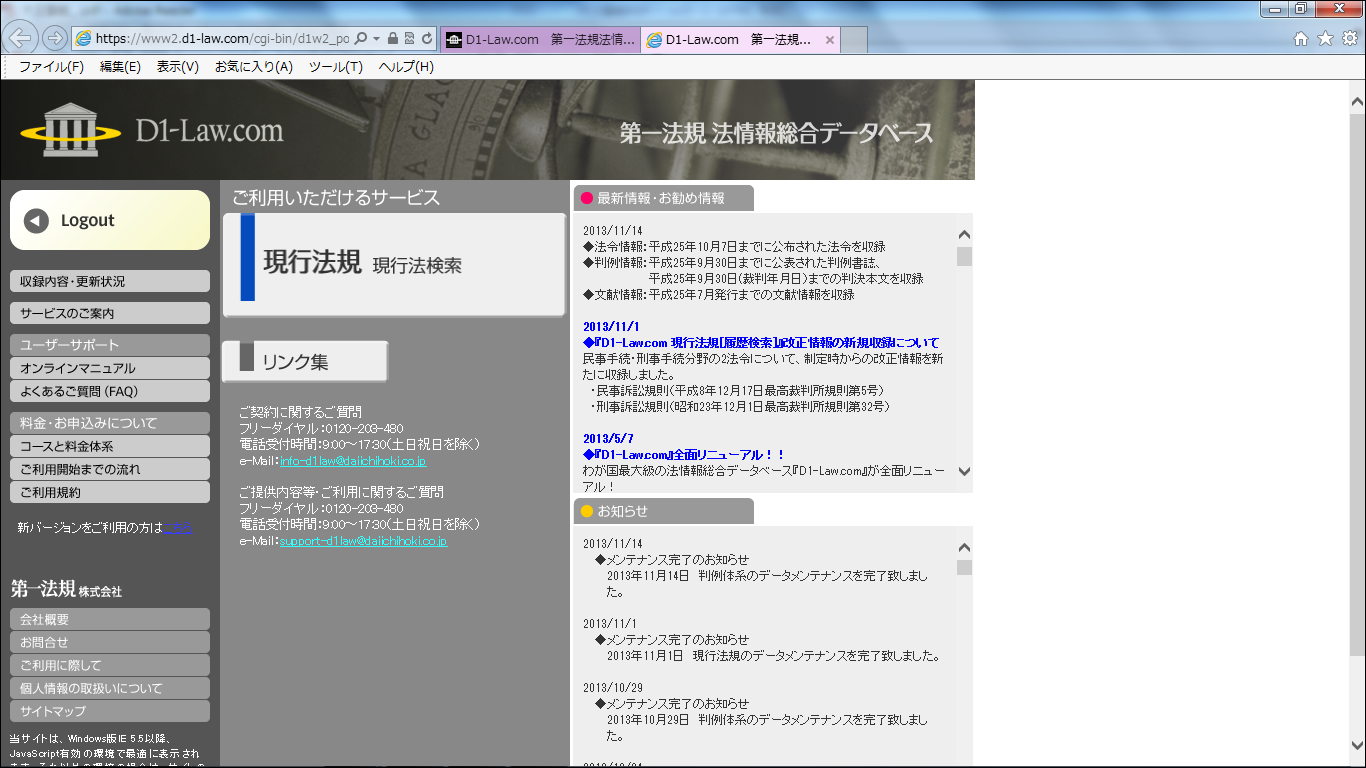Click the page scrollbar up arrow
This screenshot has height=768, width=1366.
(x=1357, y=101)
